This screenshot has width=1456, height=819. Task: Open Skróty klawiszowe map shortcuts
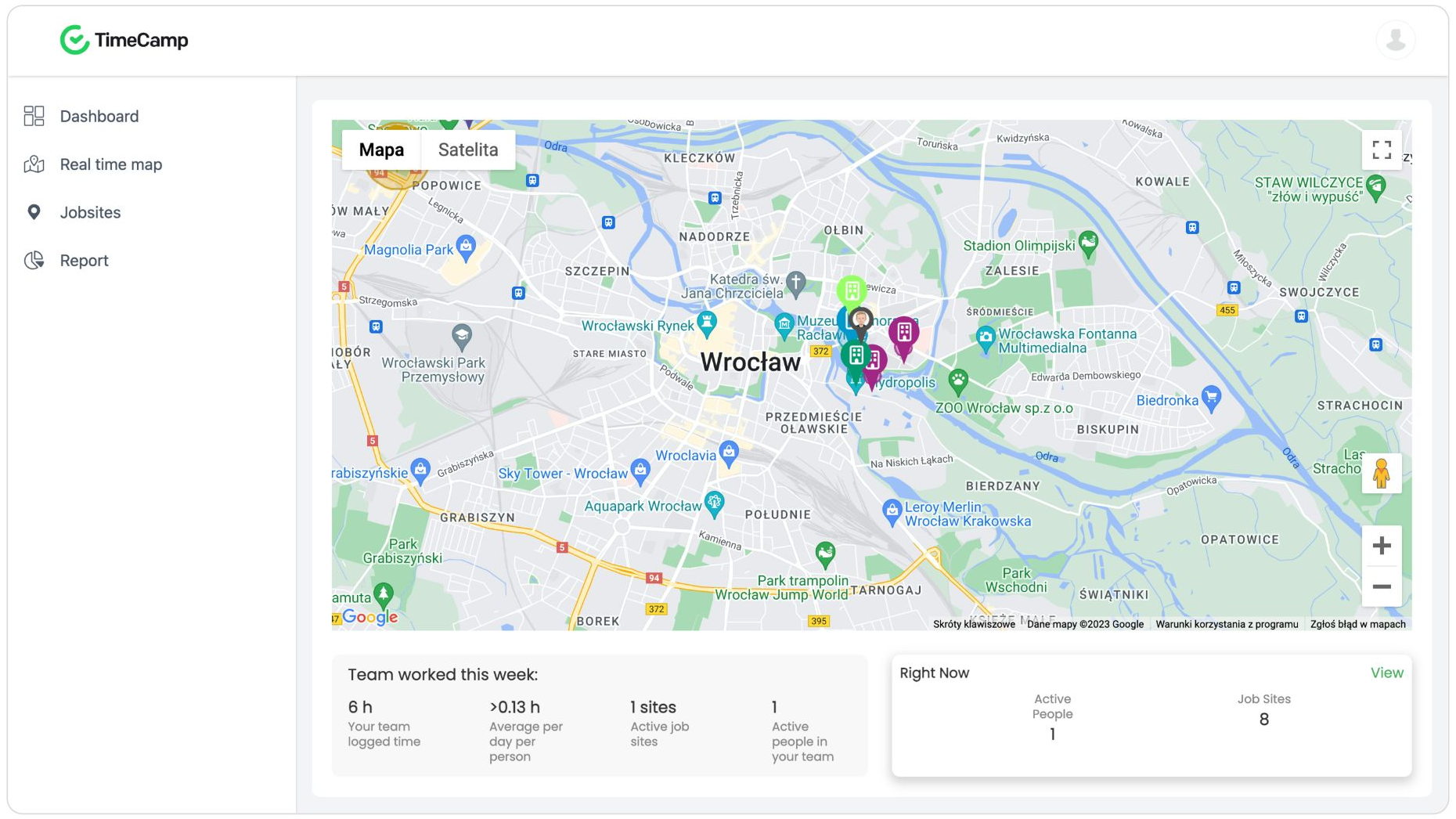point(974,624)
